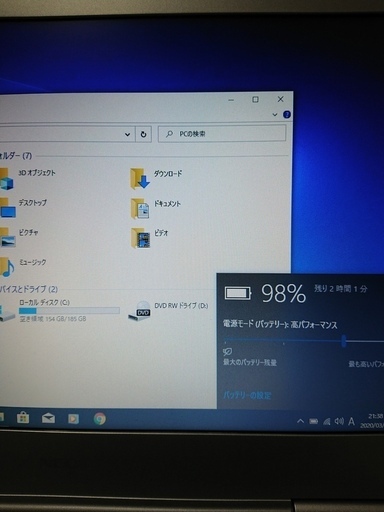Open the ダウンロード folder
The height and width of the screenshot is (512, 384).
157,178
